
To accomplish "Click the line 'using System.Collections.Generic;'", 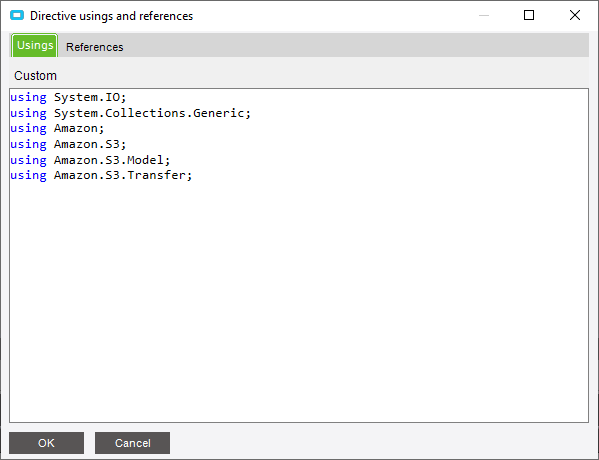I will pyautogui.click(x=130, y=113).
